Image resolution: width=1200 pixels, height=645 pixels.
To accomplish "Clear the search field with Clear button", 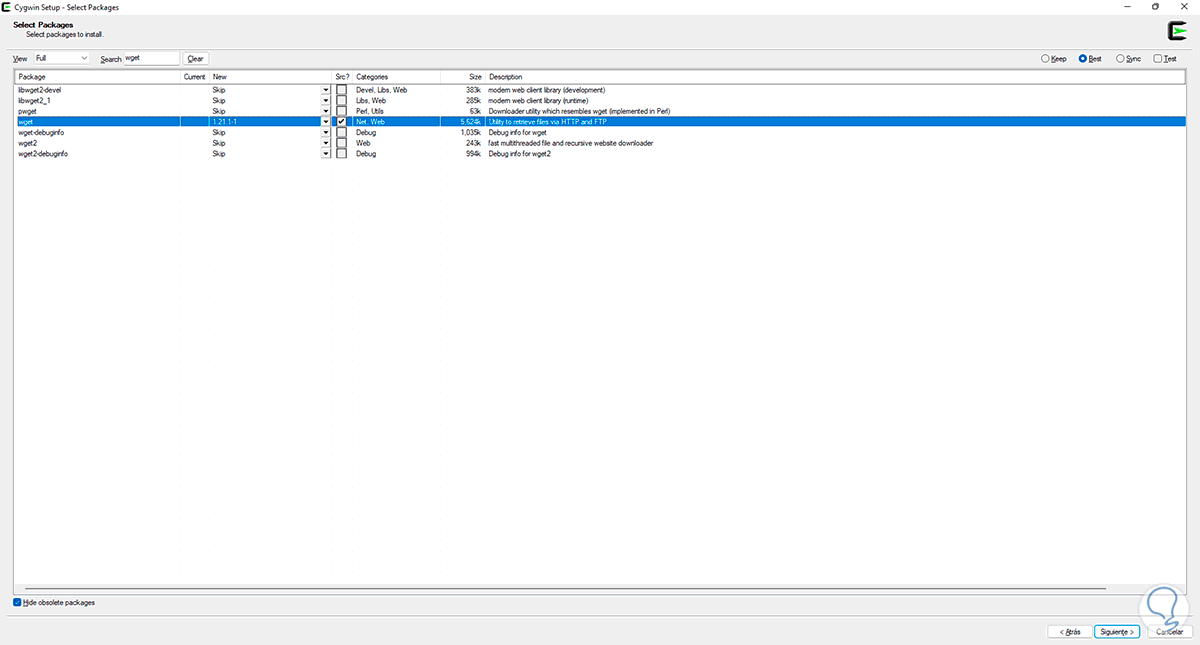I will click(196, 59).
